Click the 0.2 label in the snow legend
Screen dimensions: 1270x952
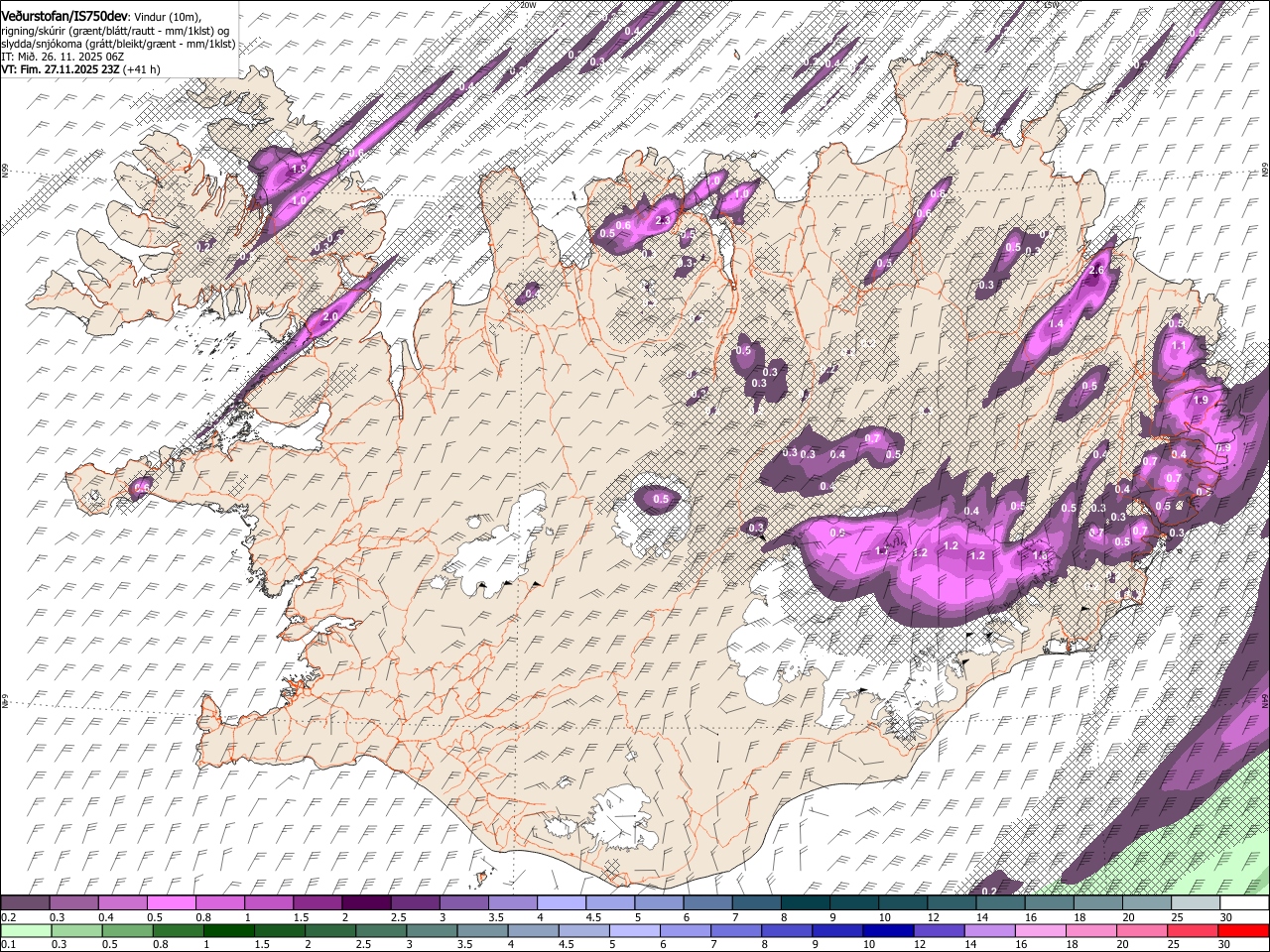pyautogui.click(x=9, y=917)
